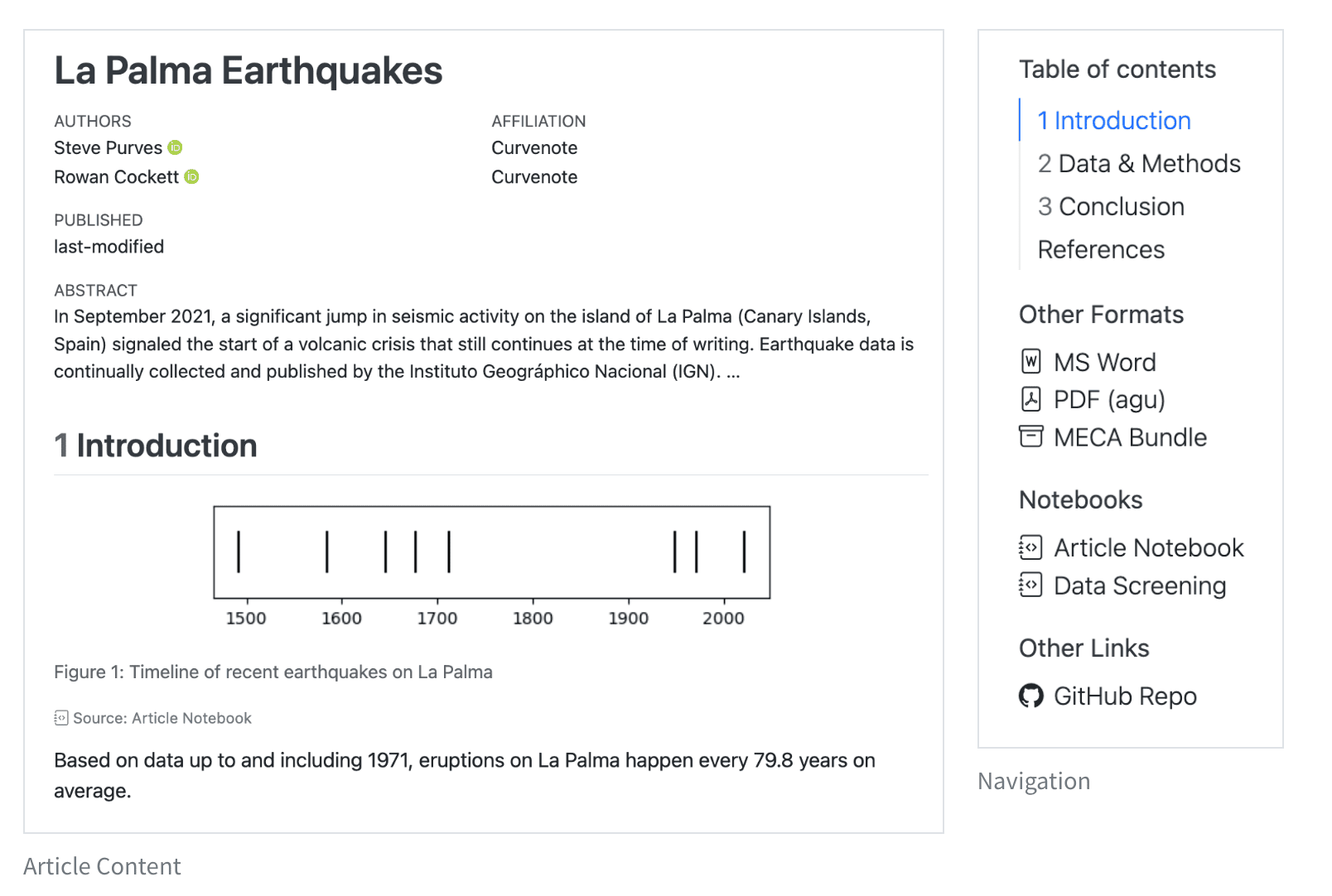Download the MS Word format
Viewport: 1332px width, 896px height.
click(1103, 363)
